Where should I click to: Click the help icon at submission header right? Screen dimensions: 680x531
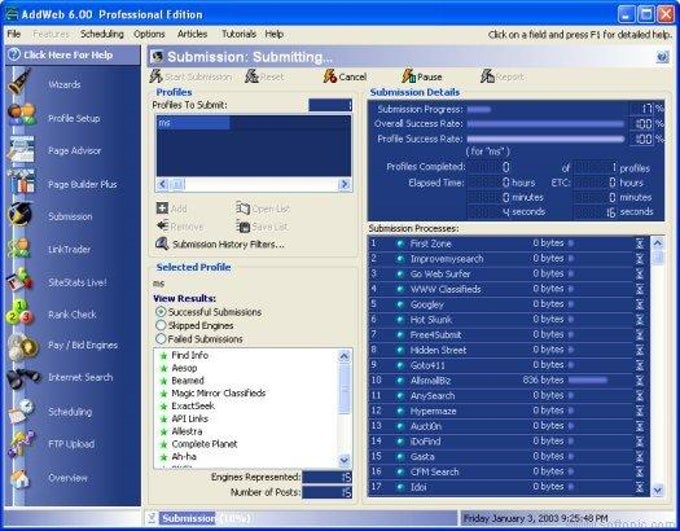tap(662, 57)
